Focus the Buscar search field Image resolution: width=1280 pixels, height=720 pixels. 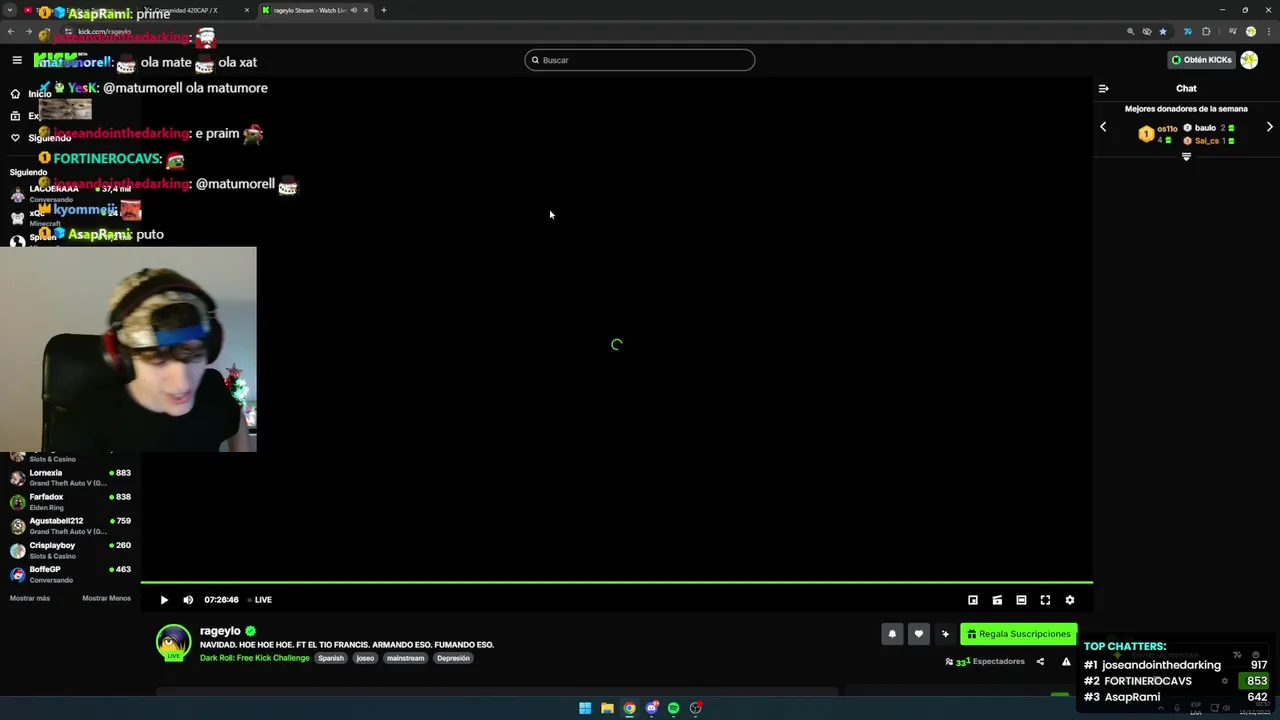640,60
